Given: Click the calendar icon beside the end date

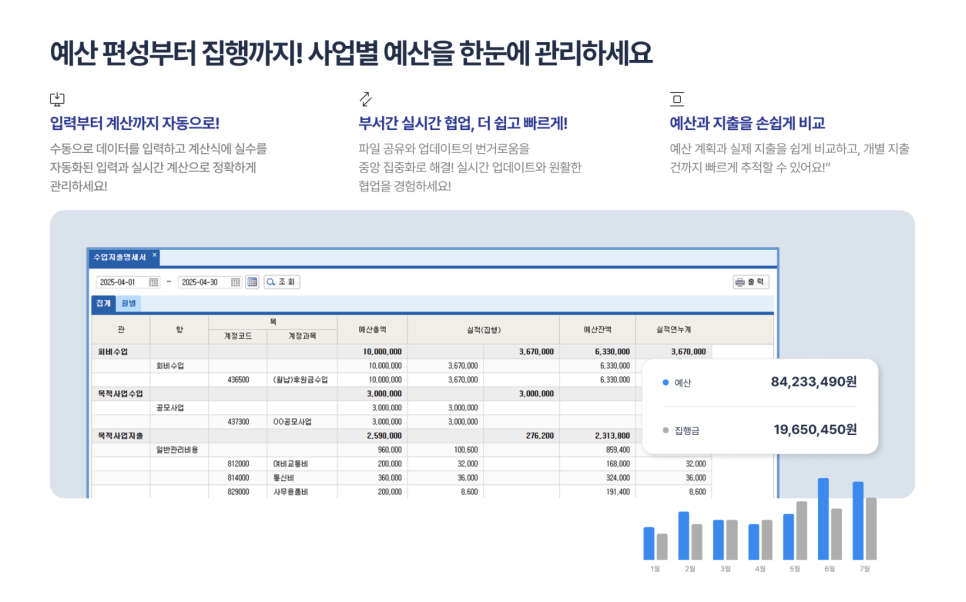Looking at the screenshot, I should click(x=234, y=283).
